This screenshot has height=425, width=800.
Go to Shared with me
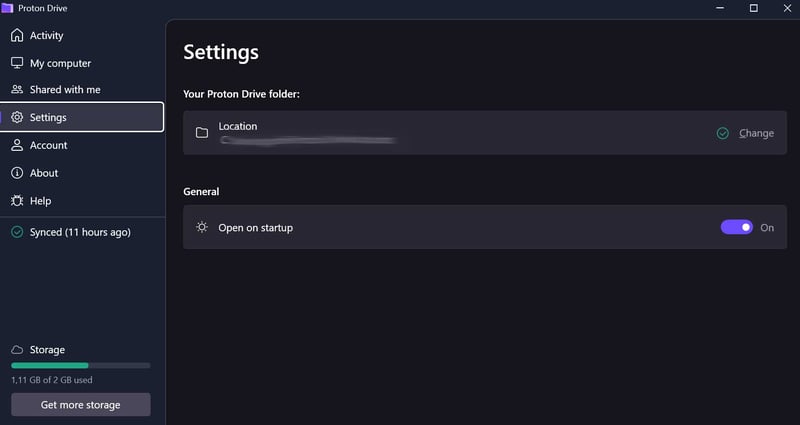pos(65,90)
